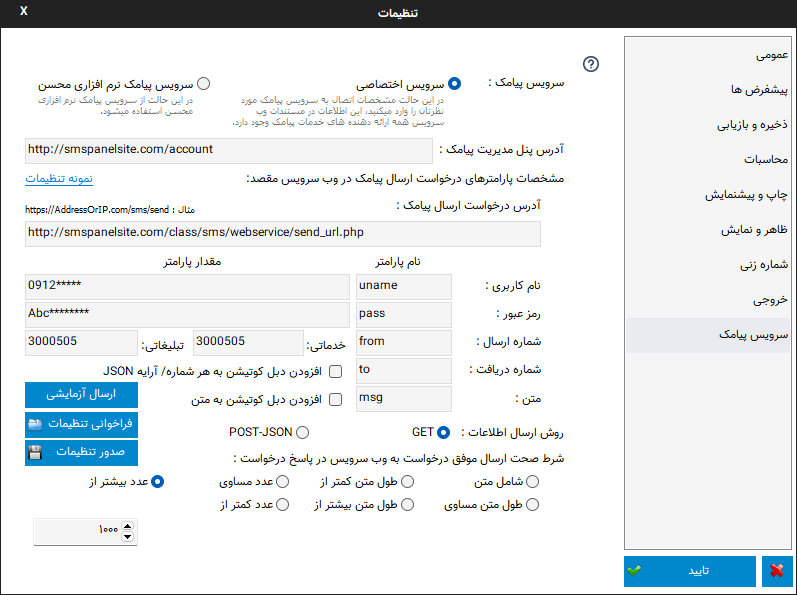Open the شماره زنی section
This screenshot has width=797, height=595.
[708, 265]
